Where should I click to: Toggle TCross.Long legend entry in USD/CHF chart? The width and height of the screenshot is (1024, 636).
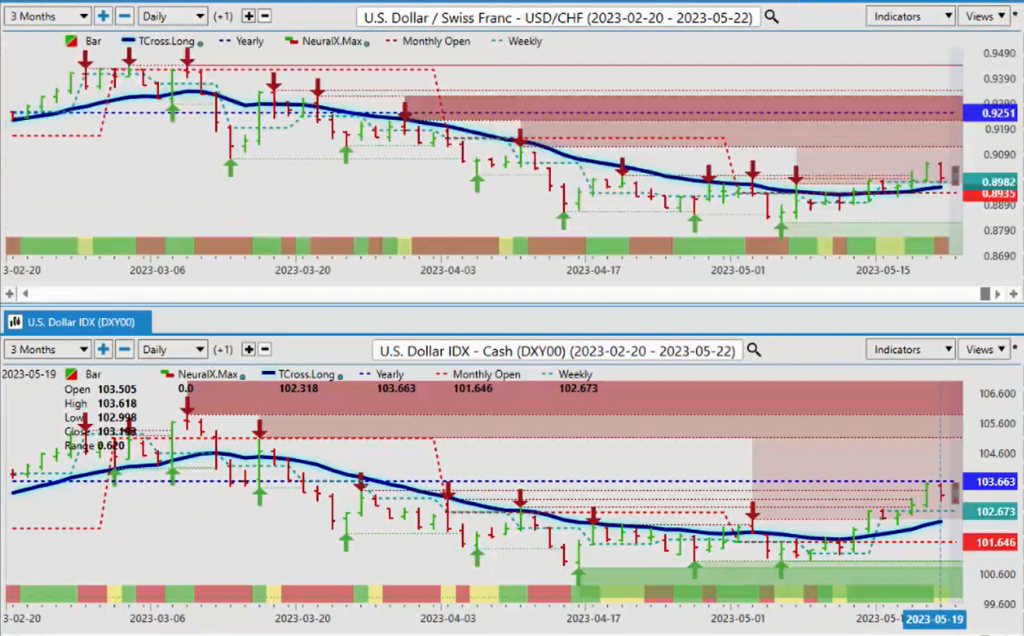162,41
